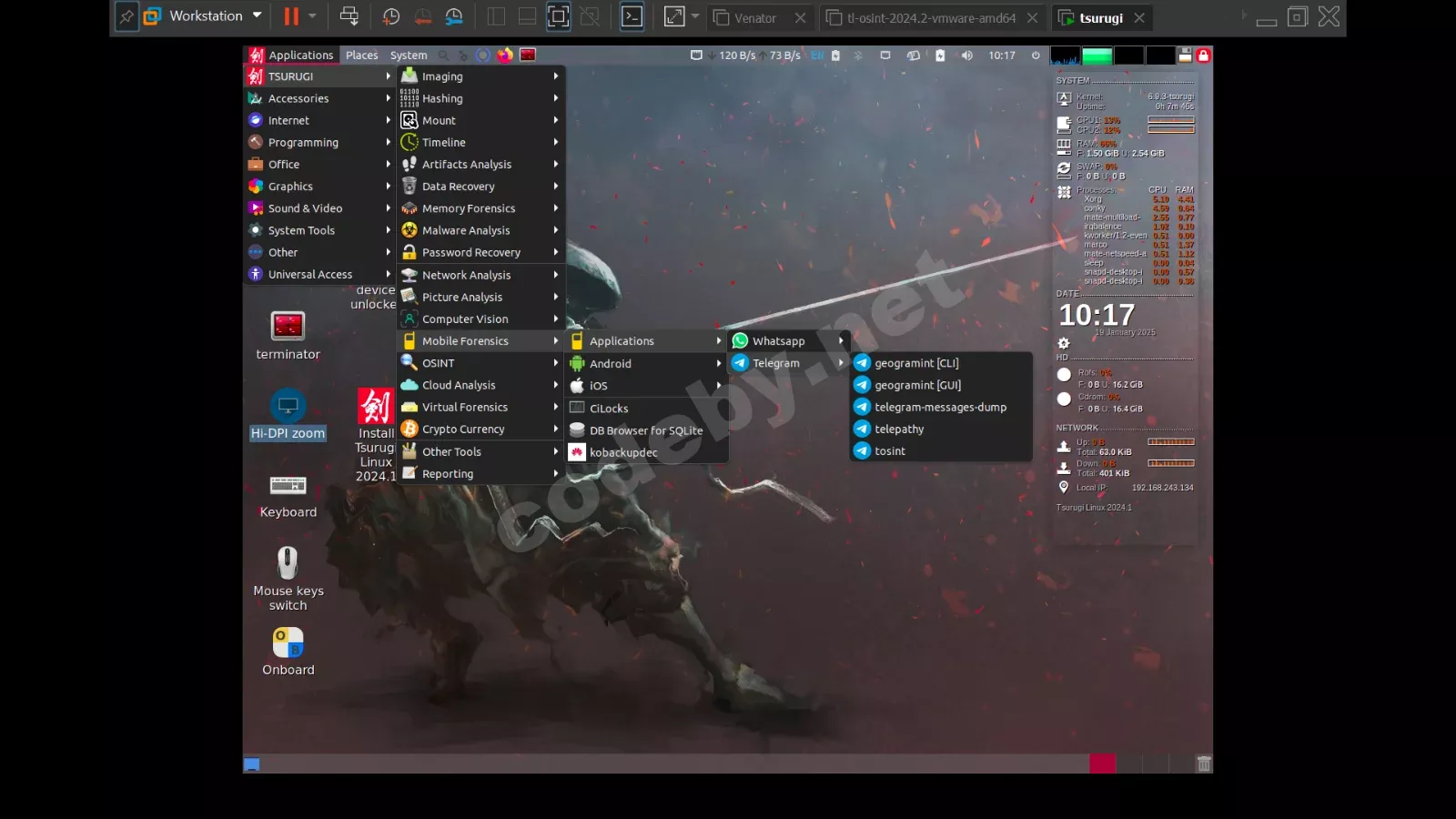Launch tosint from Telegram submenu
This screenshot has width=1456, height=819.
click(941, 450)
